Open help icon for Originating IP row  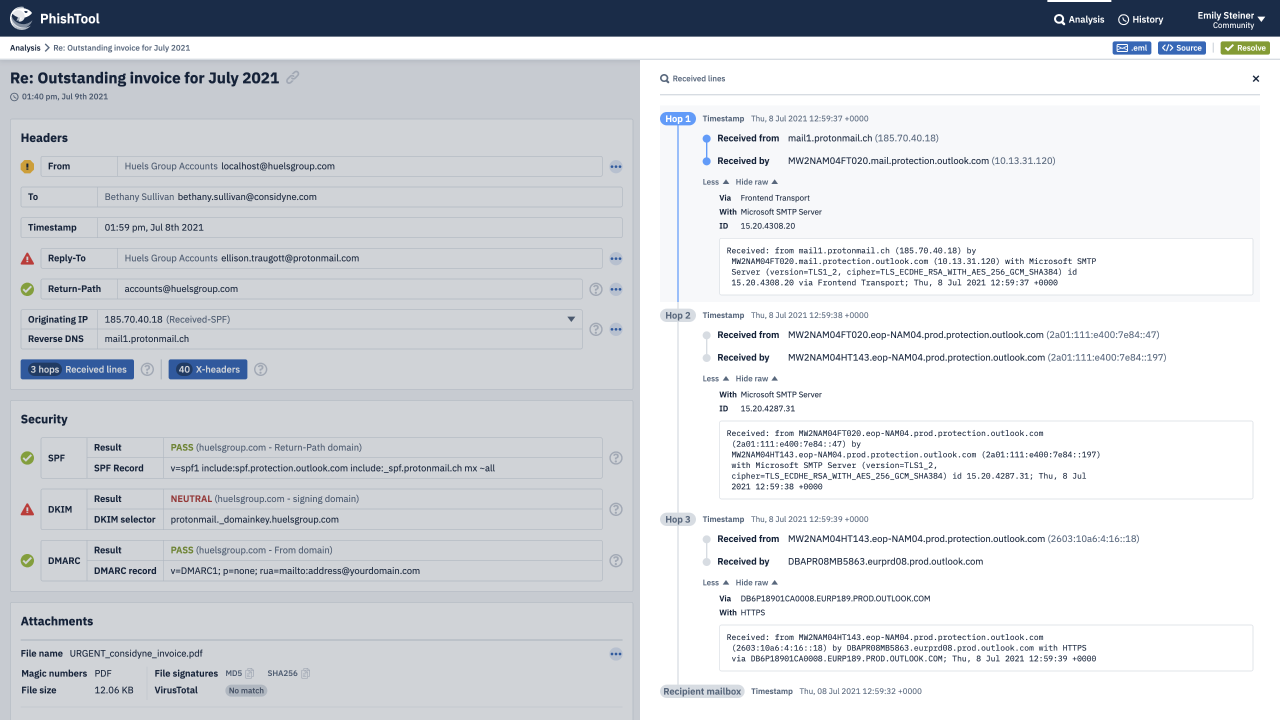coord(596,329)
